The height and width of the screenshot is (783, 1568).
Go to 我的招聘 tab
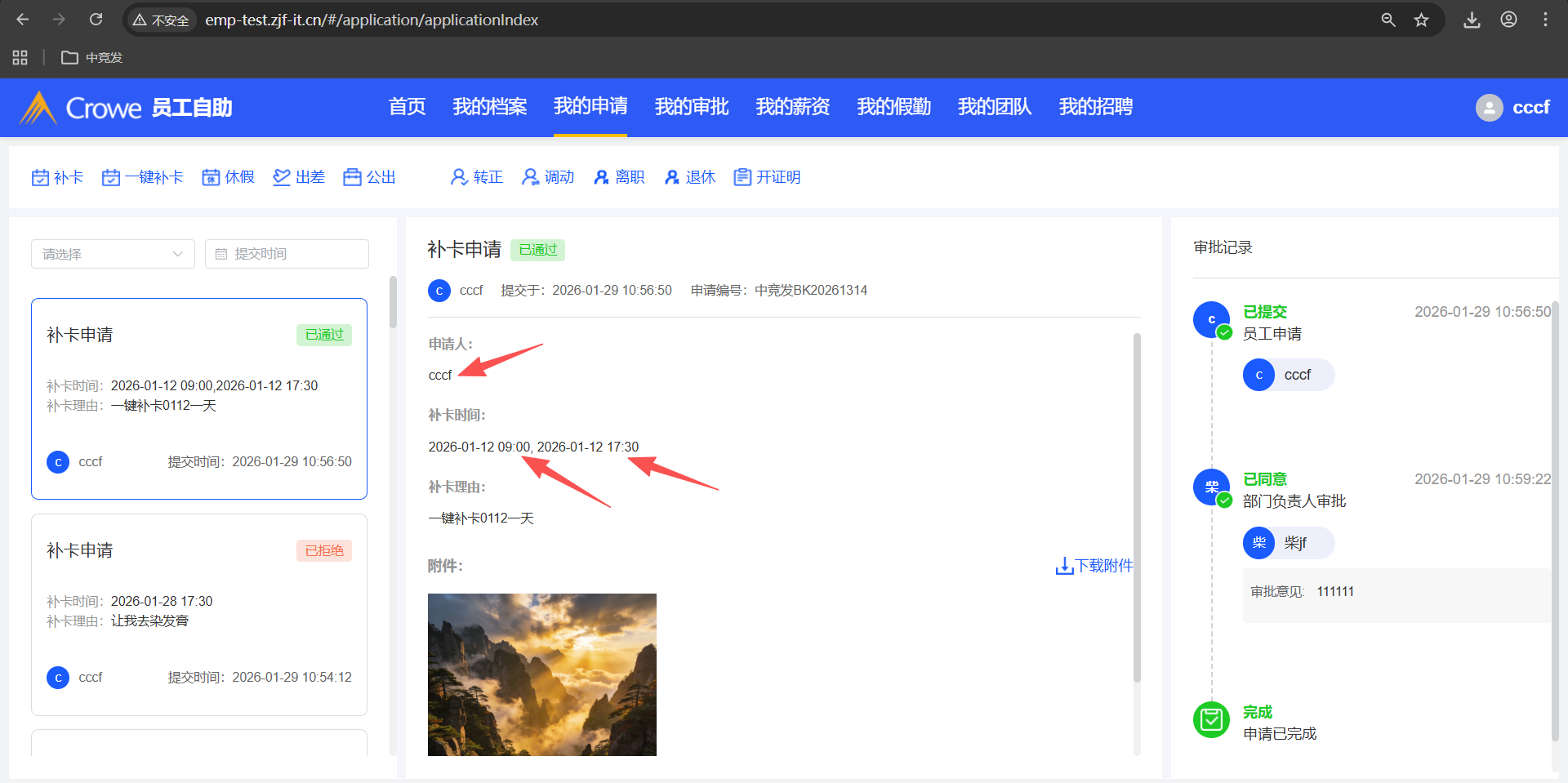pos(1096,107)
